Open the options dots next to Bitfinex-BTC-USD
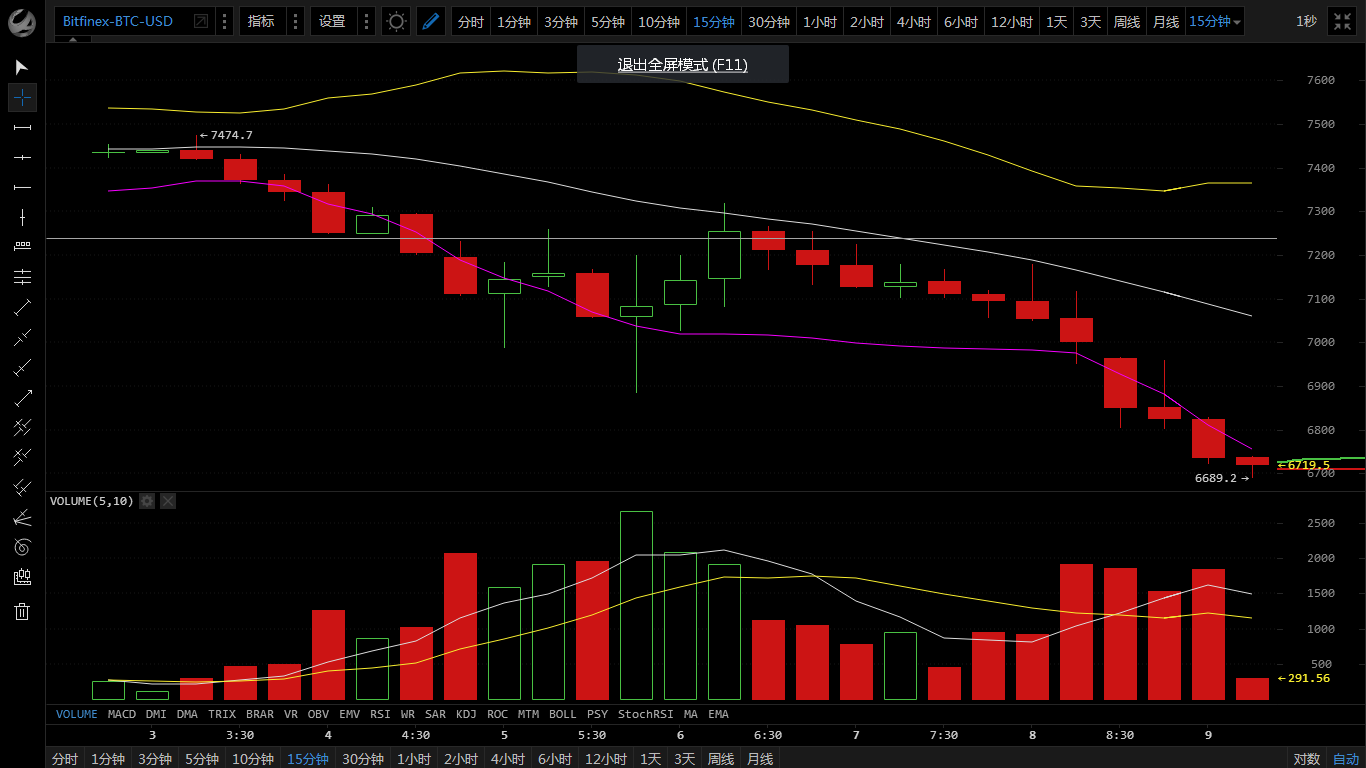This screenshot has height=768, width=1366. point(224,21)
